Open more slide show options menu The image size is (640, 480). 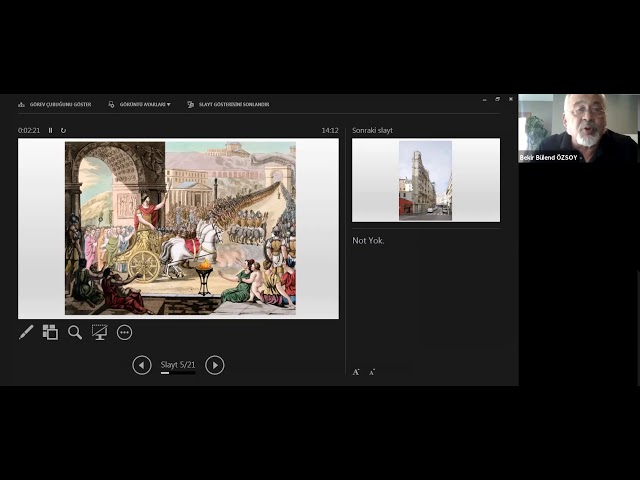124,332
